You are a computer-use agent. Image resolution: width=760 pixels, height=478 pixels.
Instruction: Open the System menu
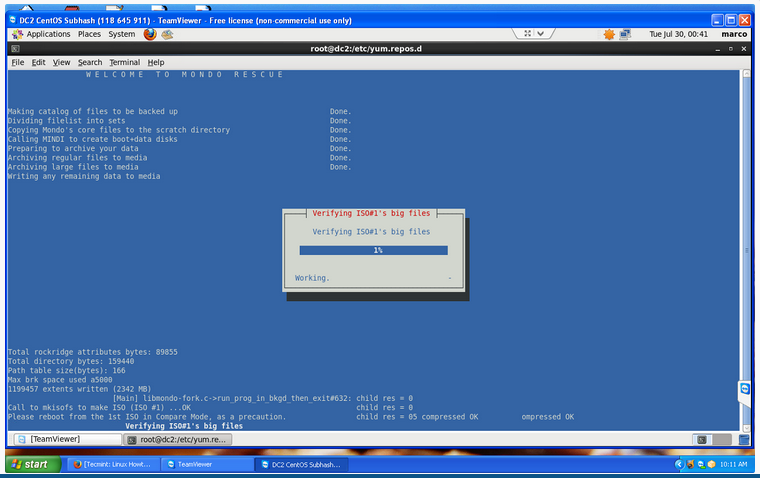click(122, 34)
